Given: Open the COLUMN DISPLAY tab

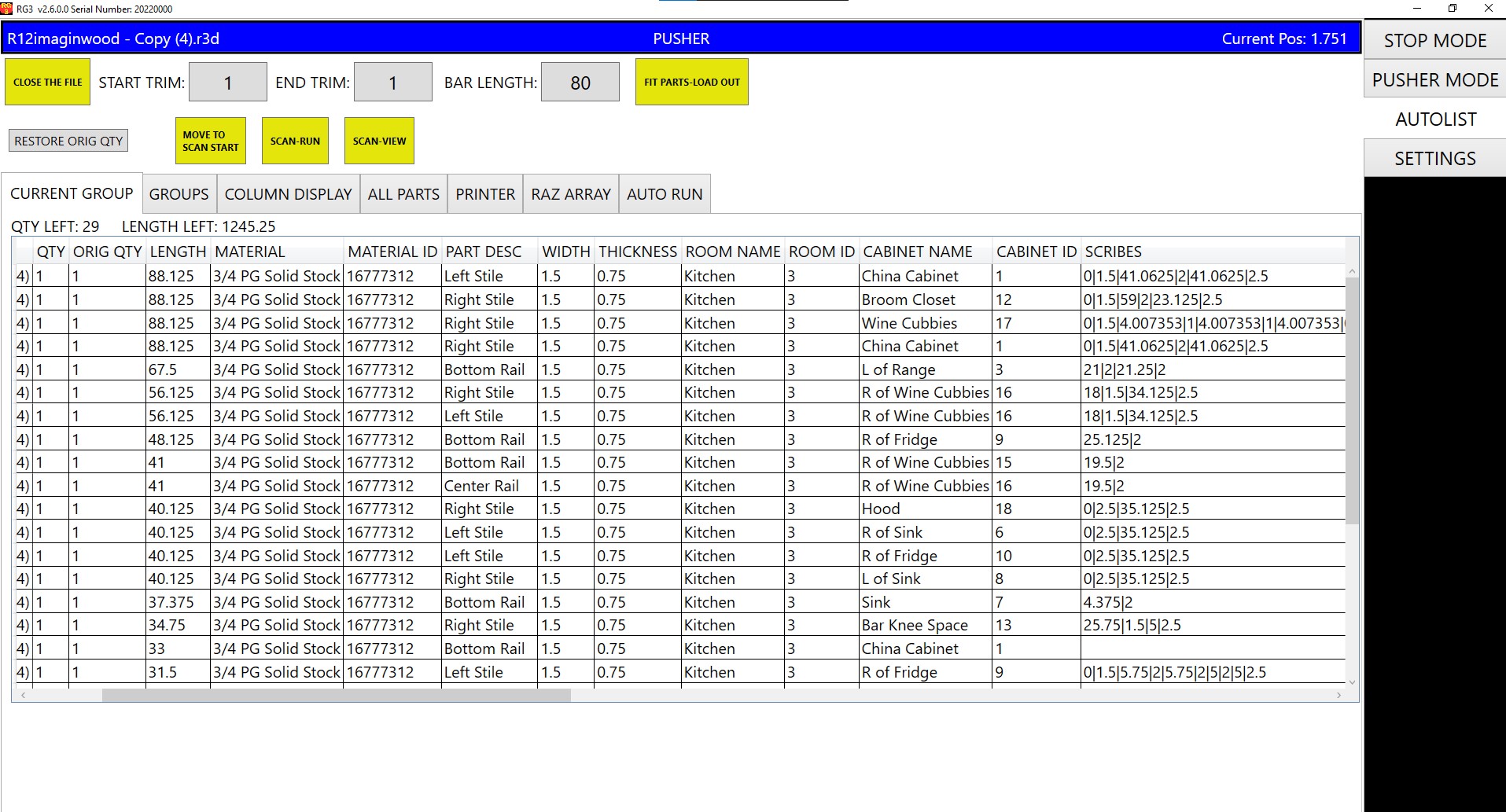Looking at the screenshot, I should coord(288,194).
